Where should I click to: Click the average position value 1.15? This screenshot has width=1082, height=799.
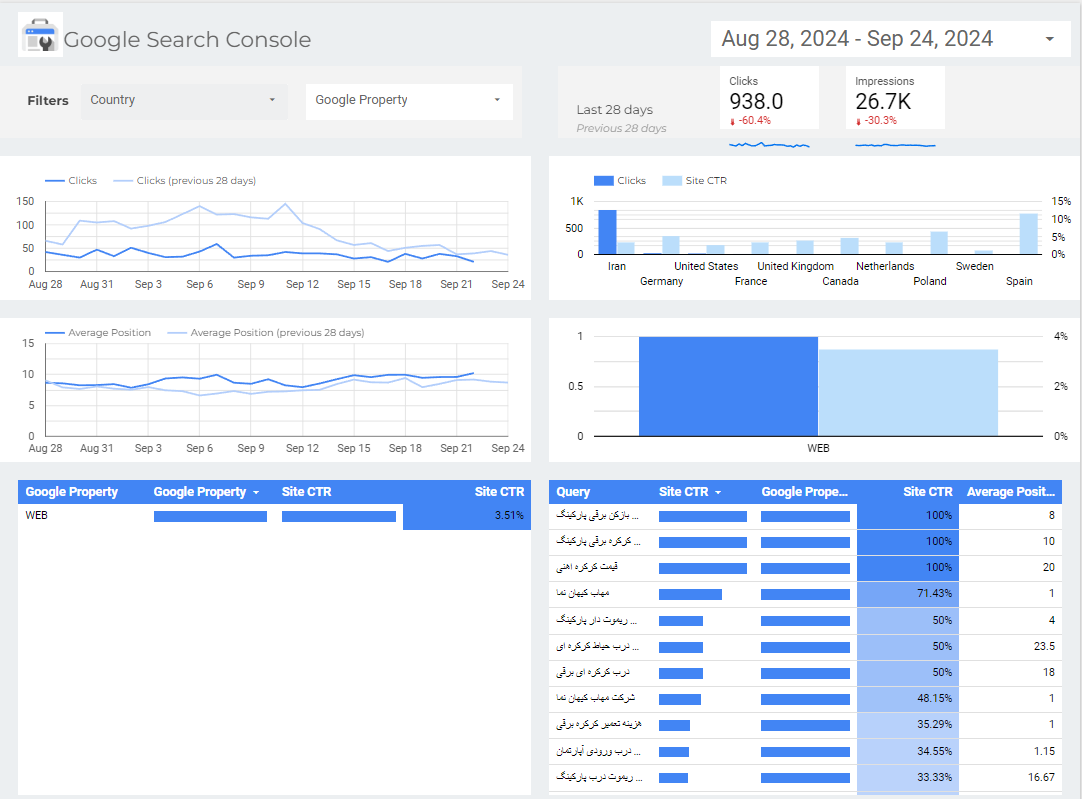click(x=1044, y=751)
